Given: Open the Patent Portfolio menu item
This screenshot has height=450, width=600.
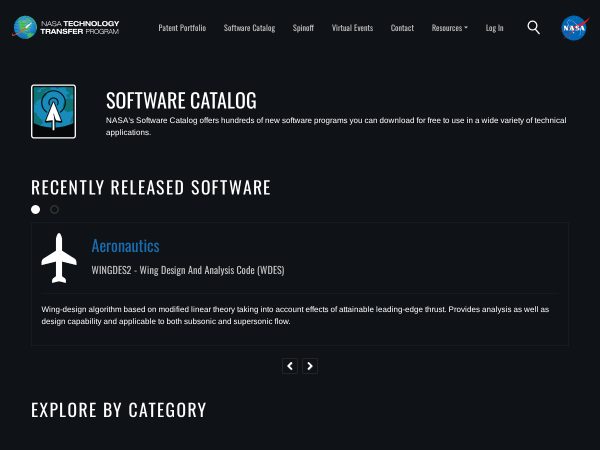Looking at the screenshot, I should [x=182, y=28].
